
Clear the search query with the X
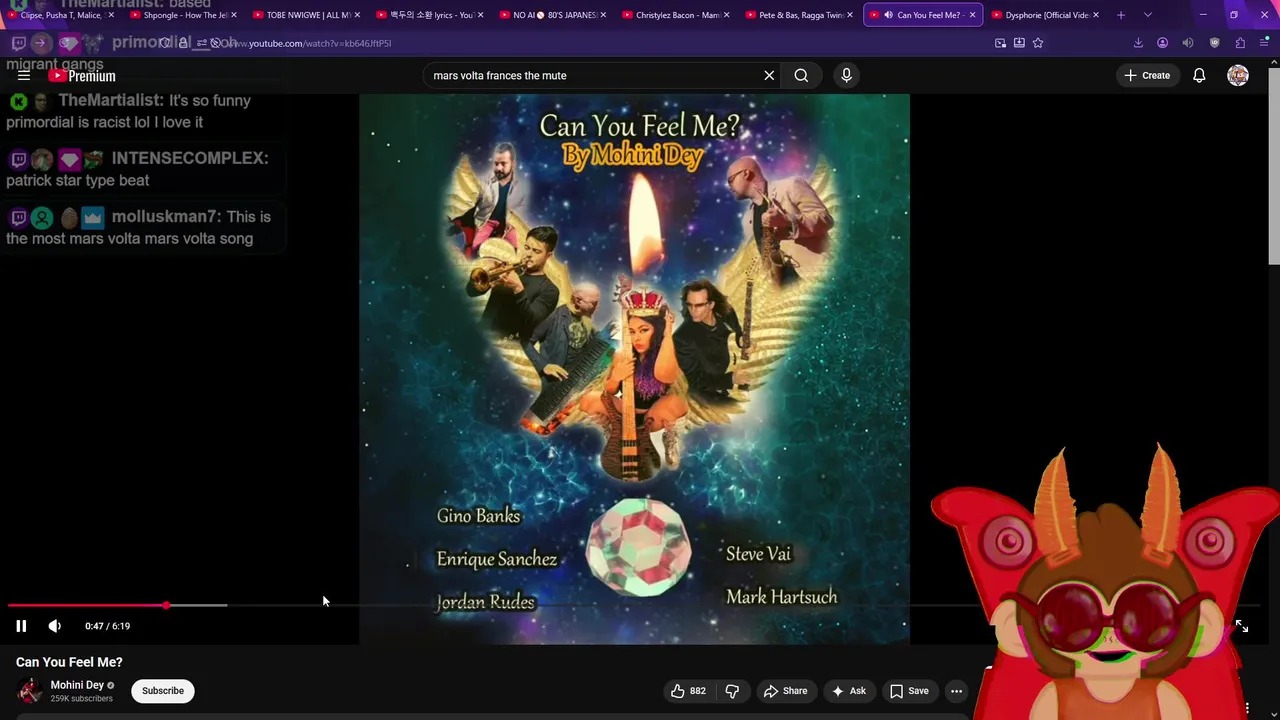pos(769,75)
